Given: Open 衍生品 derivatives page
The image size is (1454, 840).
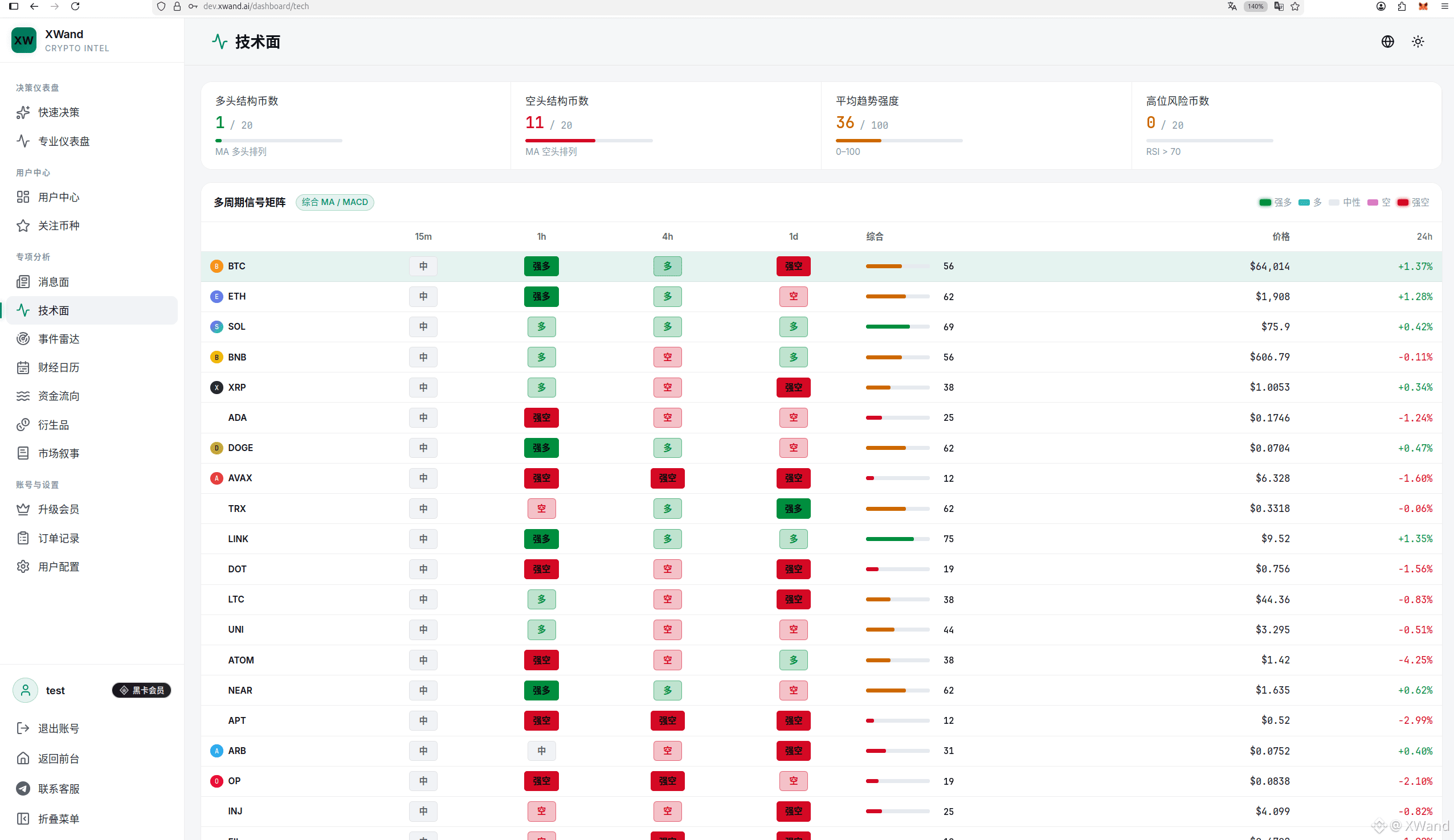Looking at the screenshot, I should coord(92,425).
